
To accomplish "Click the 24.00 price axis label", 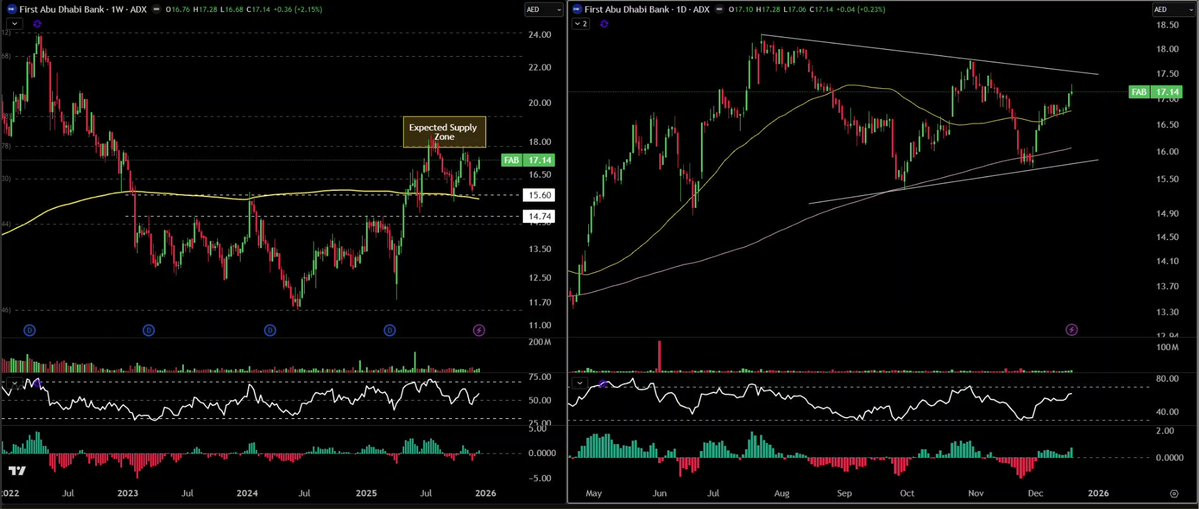I will pyautogui.click(x=538, y=34).
